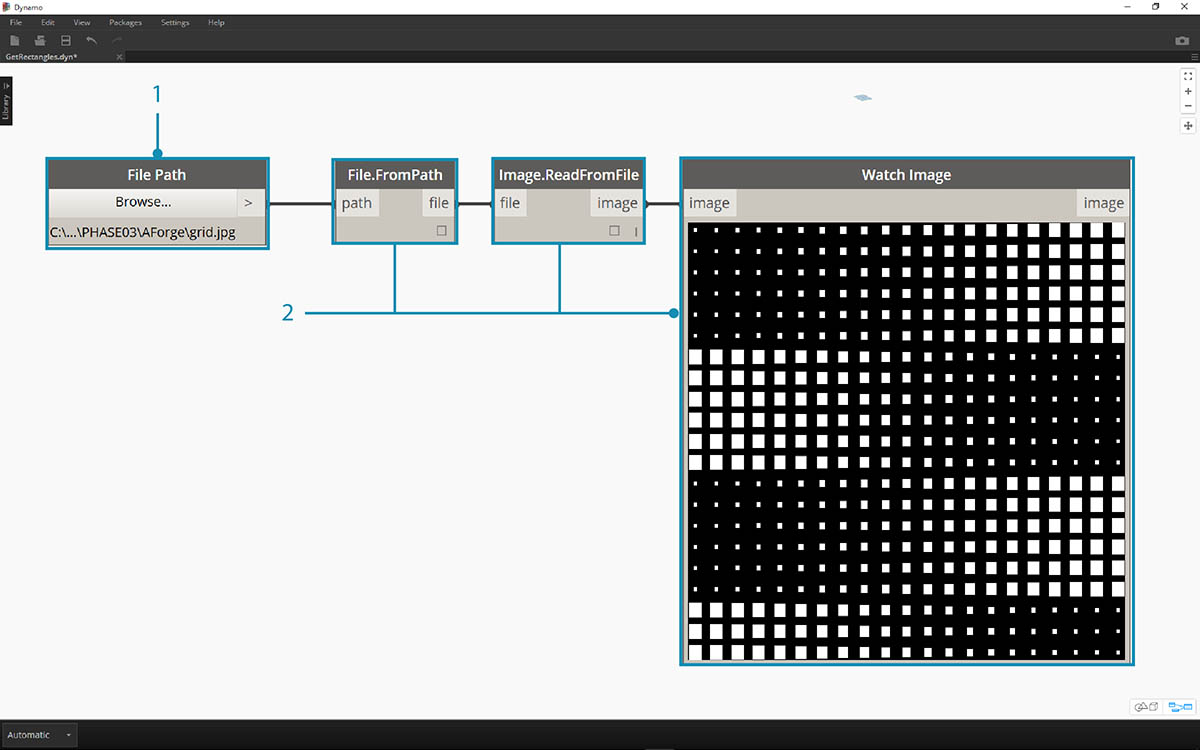The width and height of the screenshot is (1200, 750).
Task: Open the Settings menu
Action: coord(175,22)
